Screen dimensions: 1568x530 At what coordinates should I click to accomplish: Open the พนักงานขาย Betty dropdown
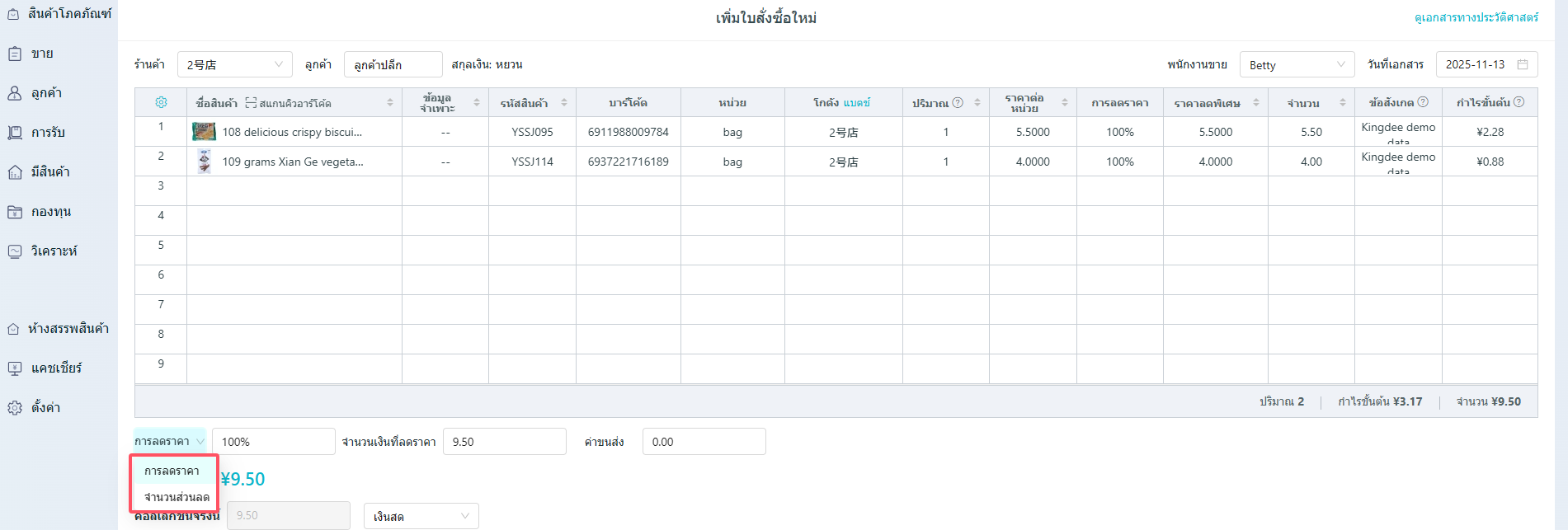click(1297, 64)
